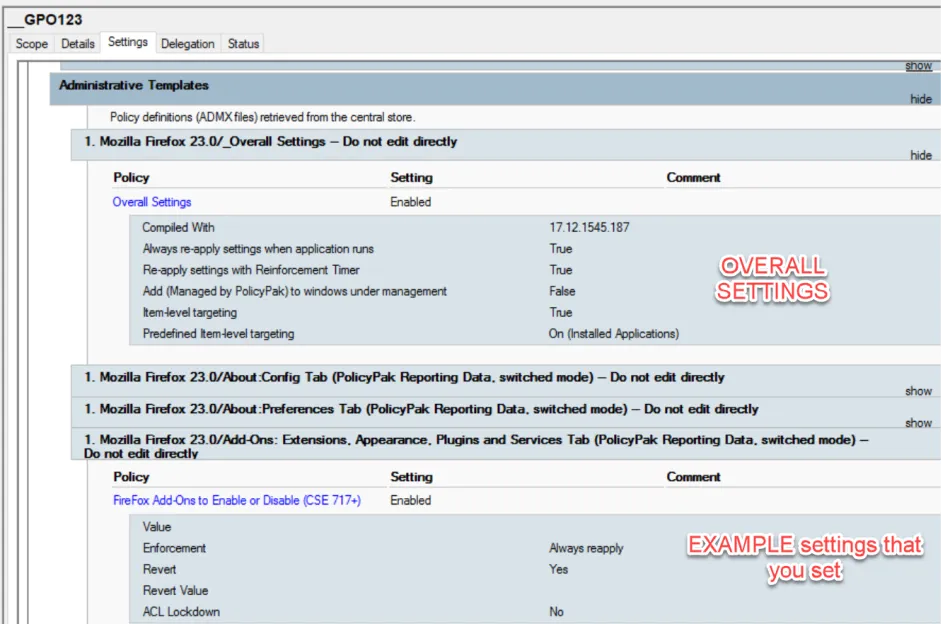This screenshot has width=950, height=624.
Task: Open the Overall Settings policy link
Action: [x=152, y=202]
